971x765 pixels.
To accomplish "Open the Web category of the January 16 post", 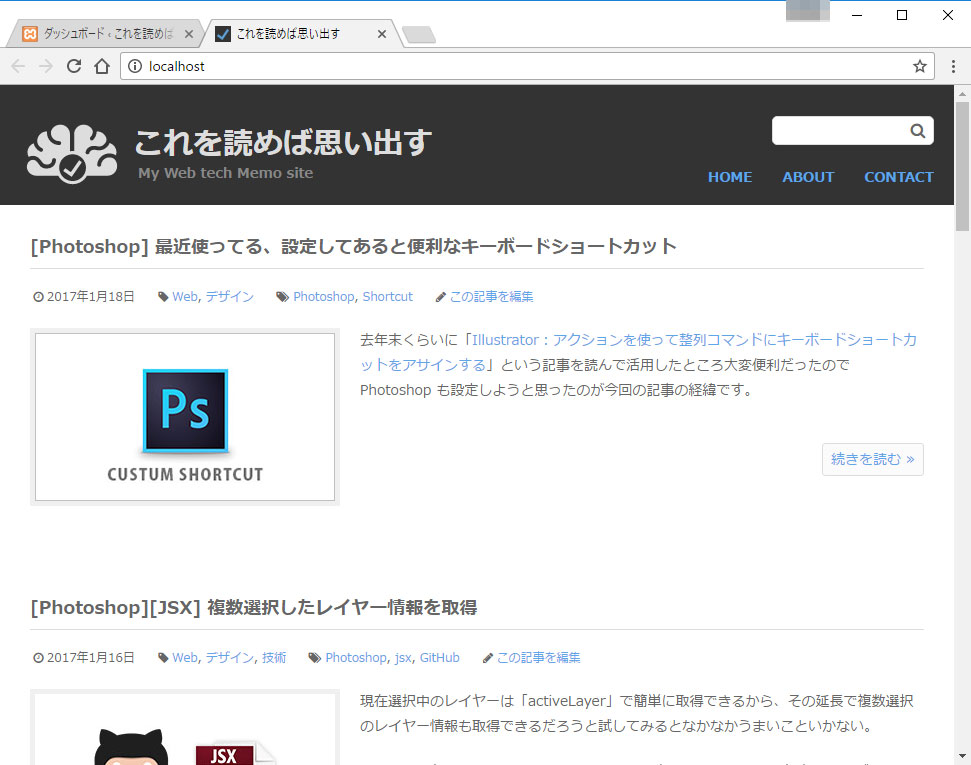I will [x=185, y=658].
